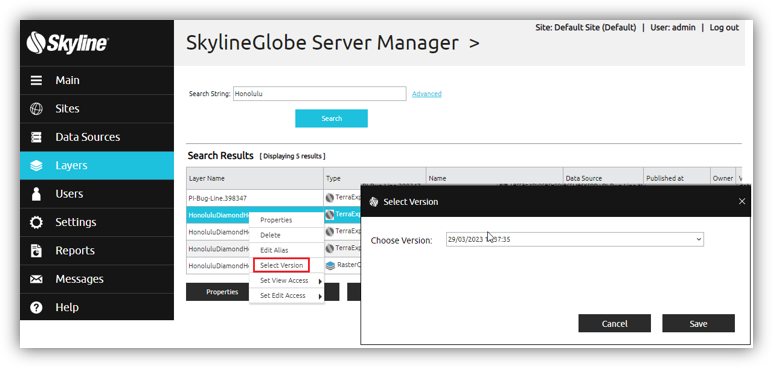Click the Search button
The width and height of the screenshot is (773, 368).
pyautogui.click(x=331, y=118)
